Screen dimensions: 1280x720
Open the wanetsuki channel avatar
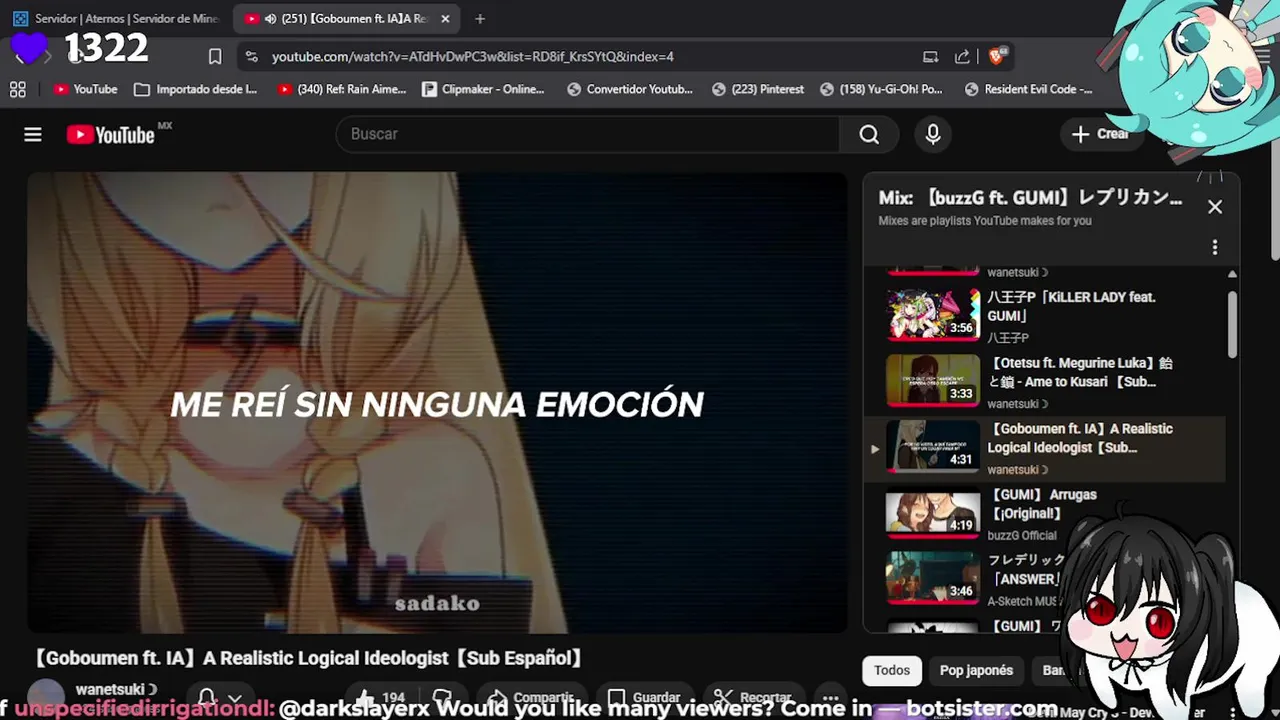click(x=46, y=697)
